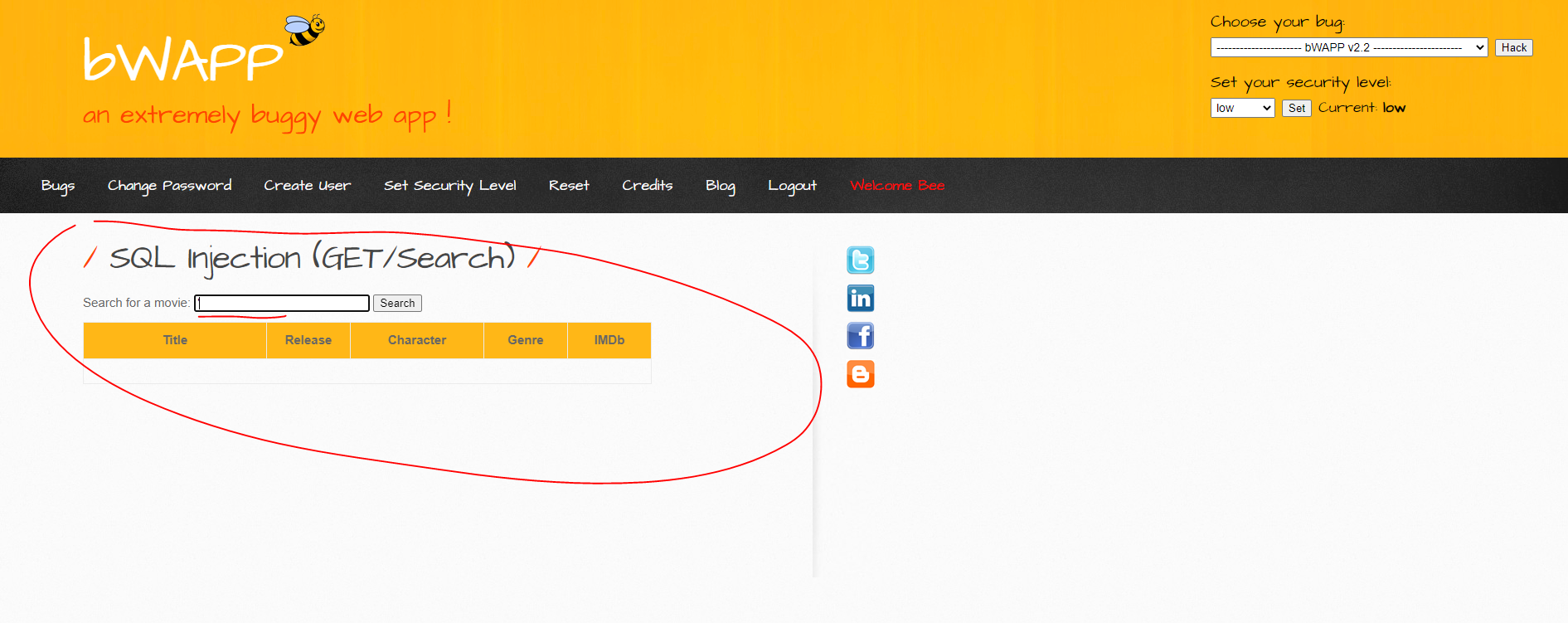Go to the Blog menu link
The image size is (1568, 623).
click(x=721, y=186)
